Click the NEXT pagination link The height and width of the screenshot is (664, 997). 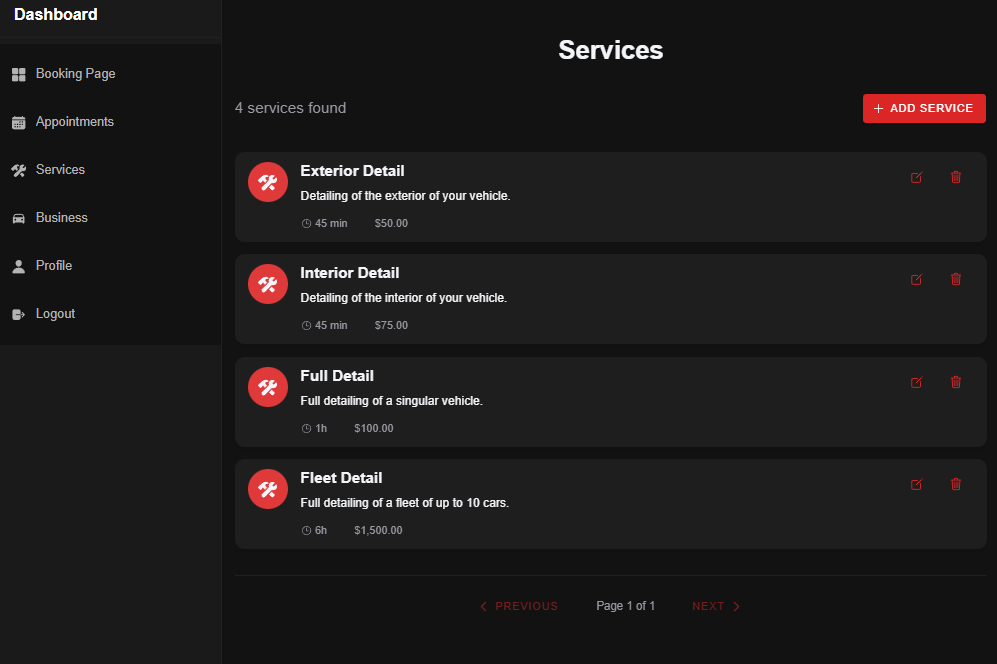point(715,606)
